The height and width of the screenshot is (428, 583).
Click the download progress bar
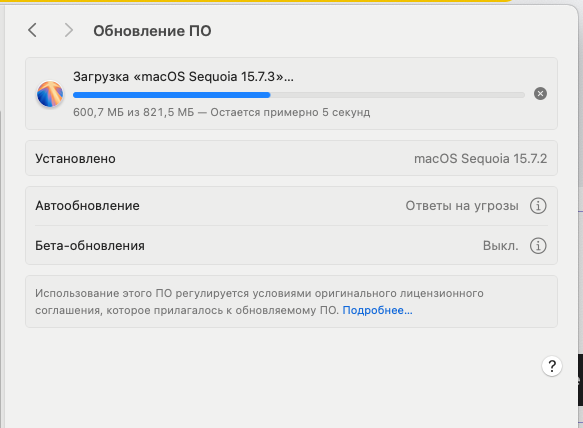point(299,95)
